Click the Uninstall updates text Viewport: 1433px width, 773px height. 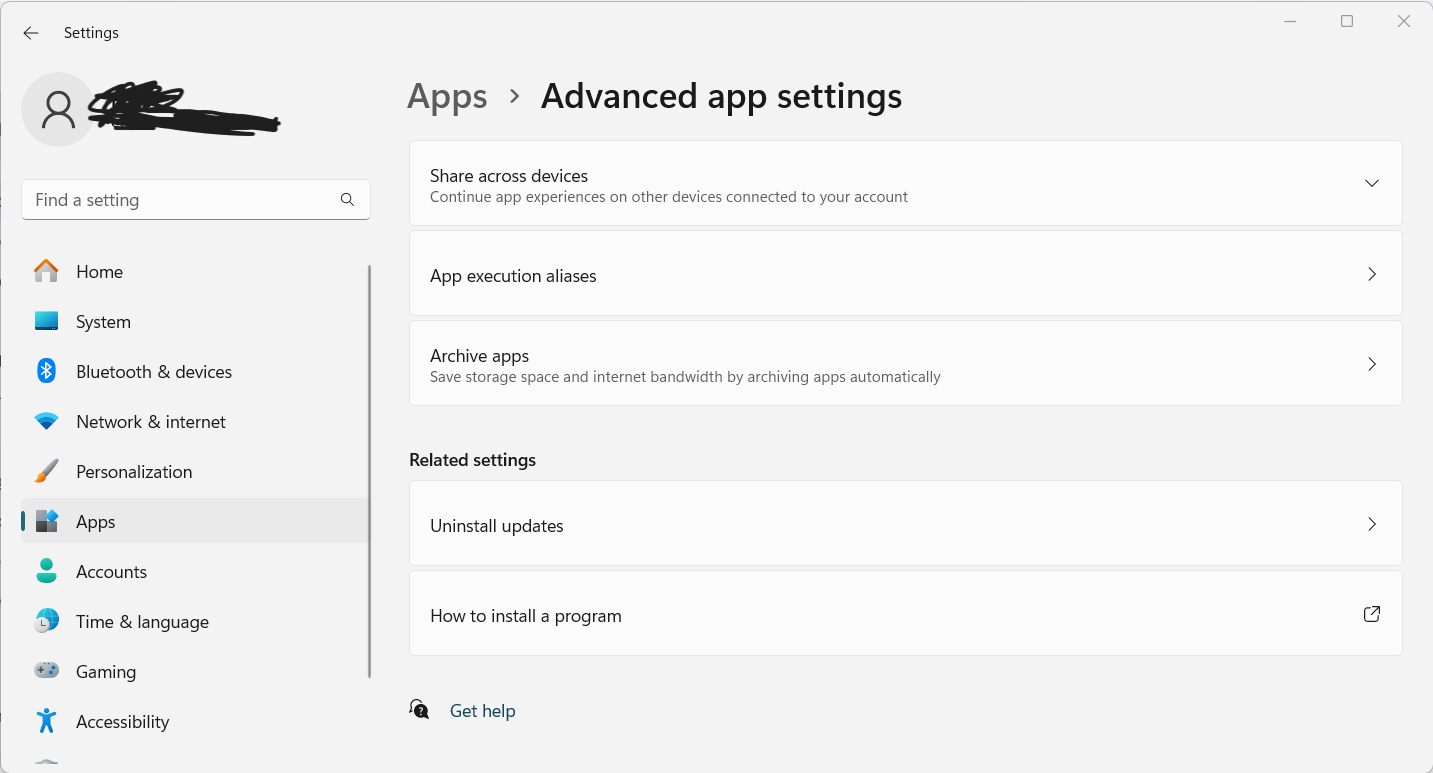497,526
